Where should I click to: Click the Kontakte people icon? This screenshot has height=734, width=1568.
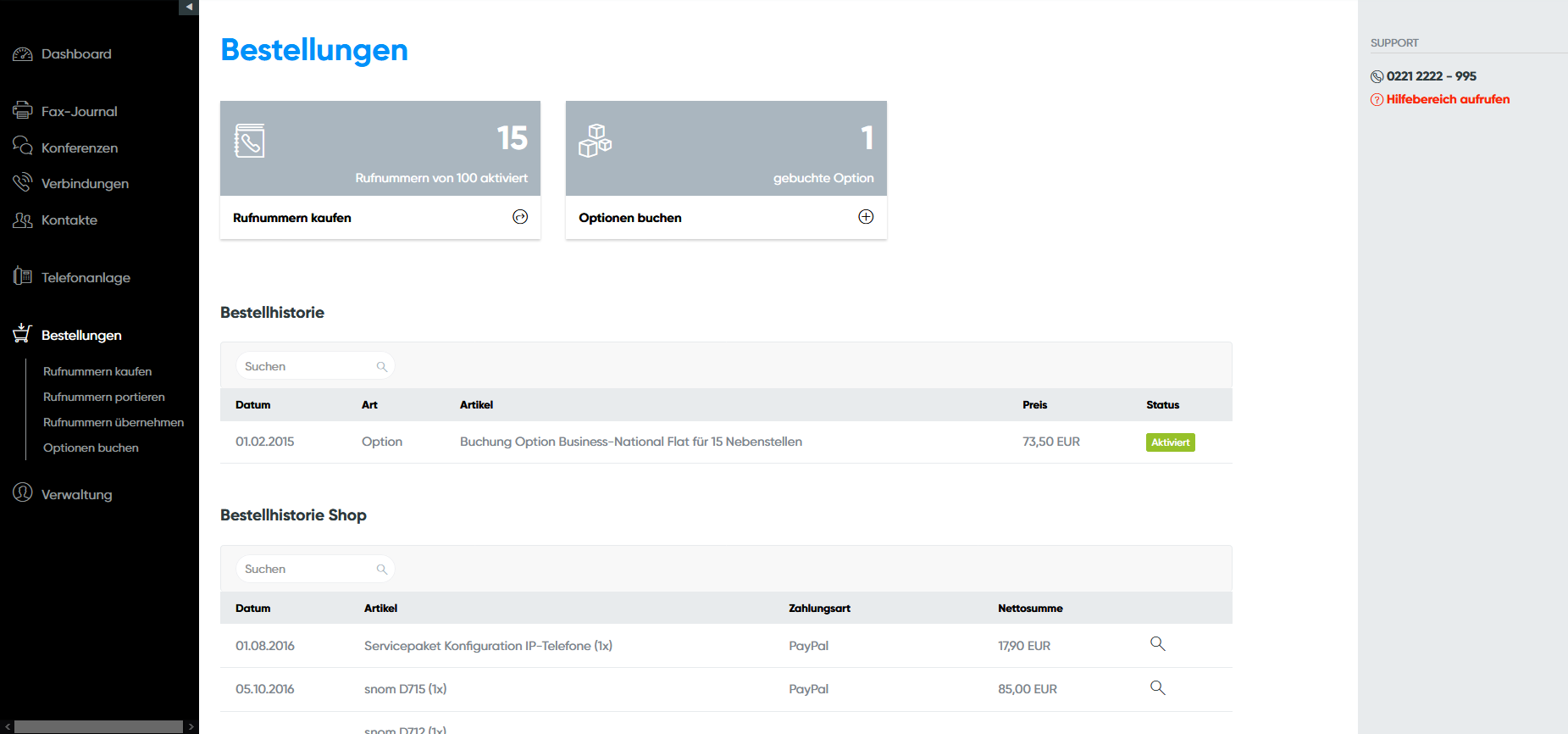pyautogui.click(x=23, y=220)
